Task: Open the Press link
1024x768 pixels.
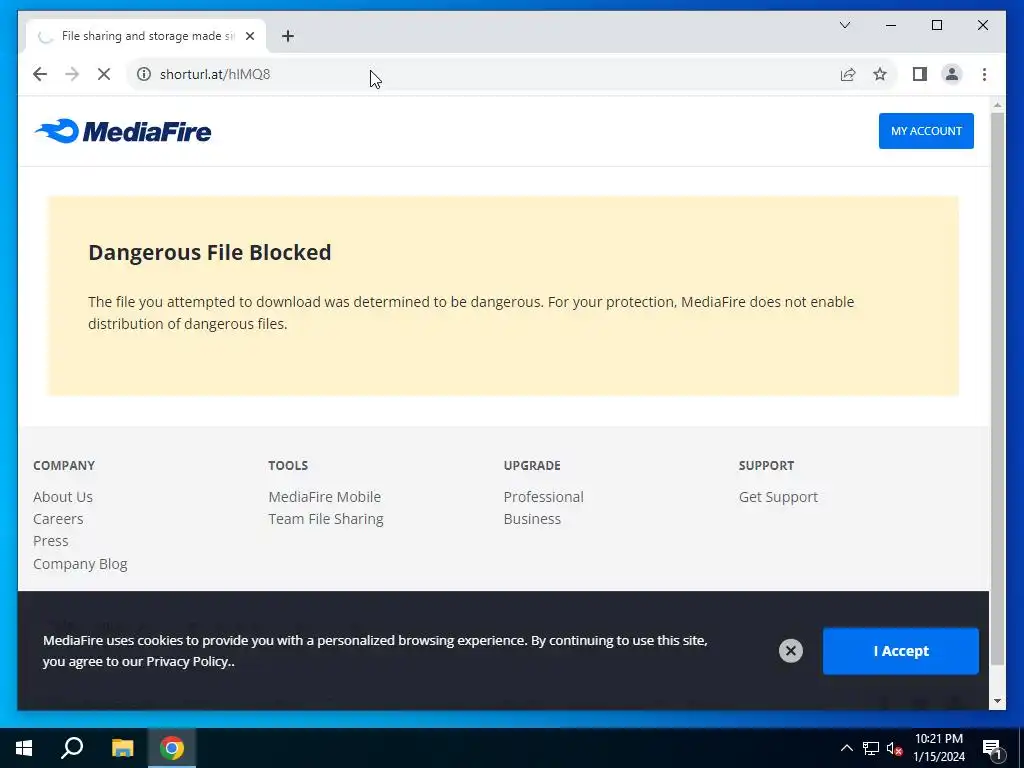Action: pos(51,541)
